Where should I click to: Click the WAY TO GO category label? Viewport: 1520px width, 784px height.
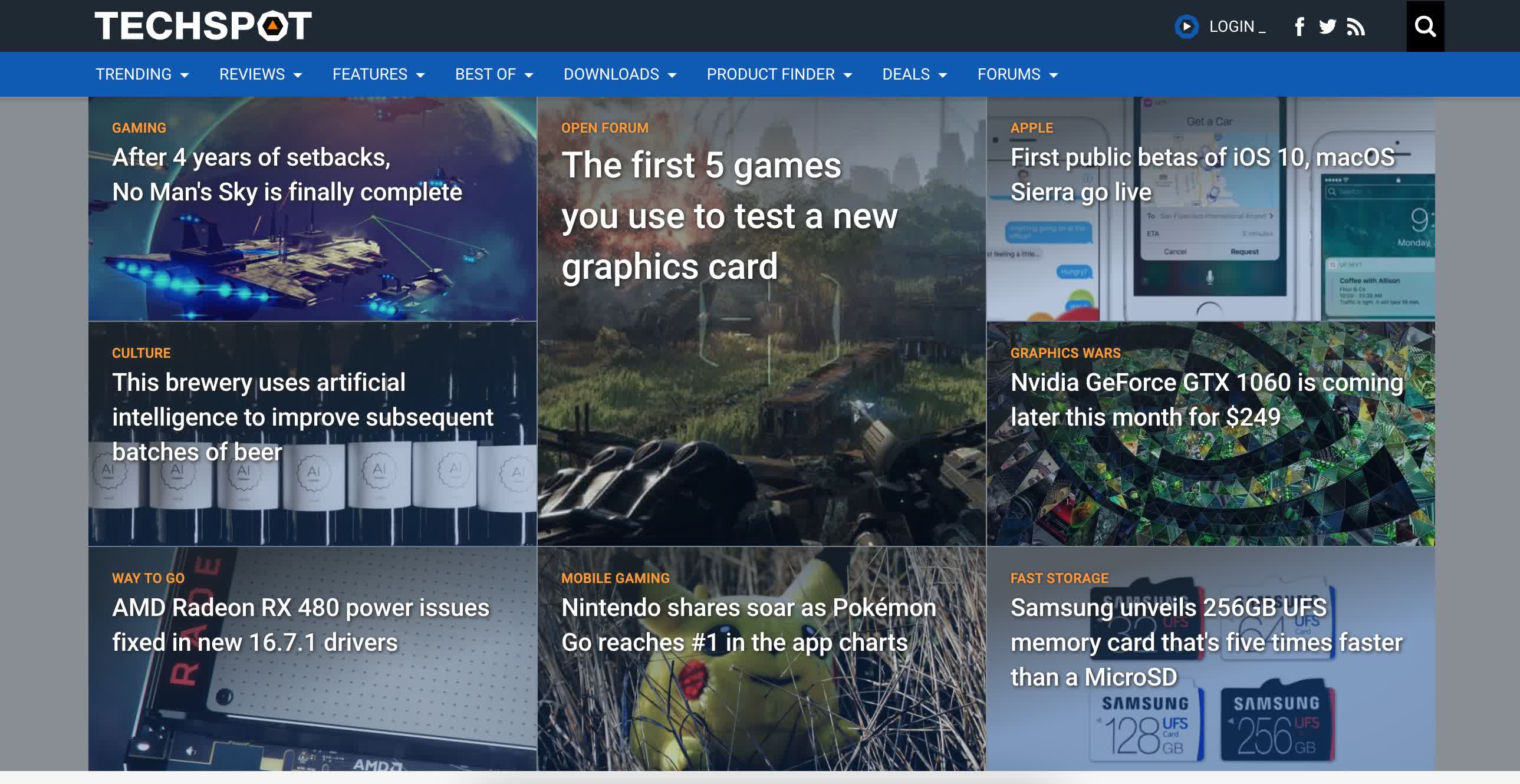(148, 579)
